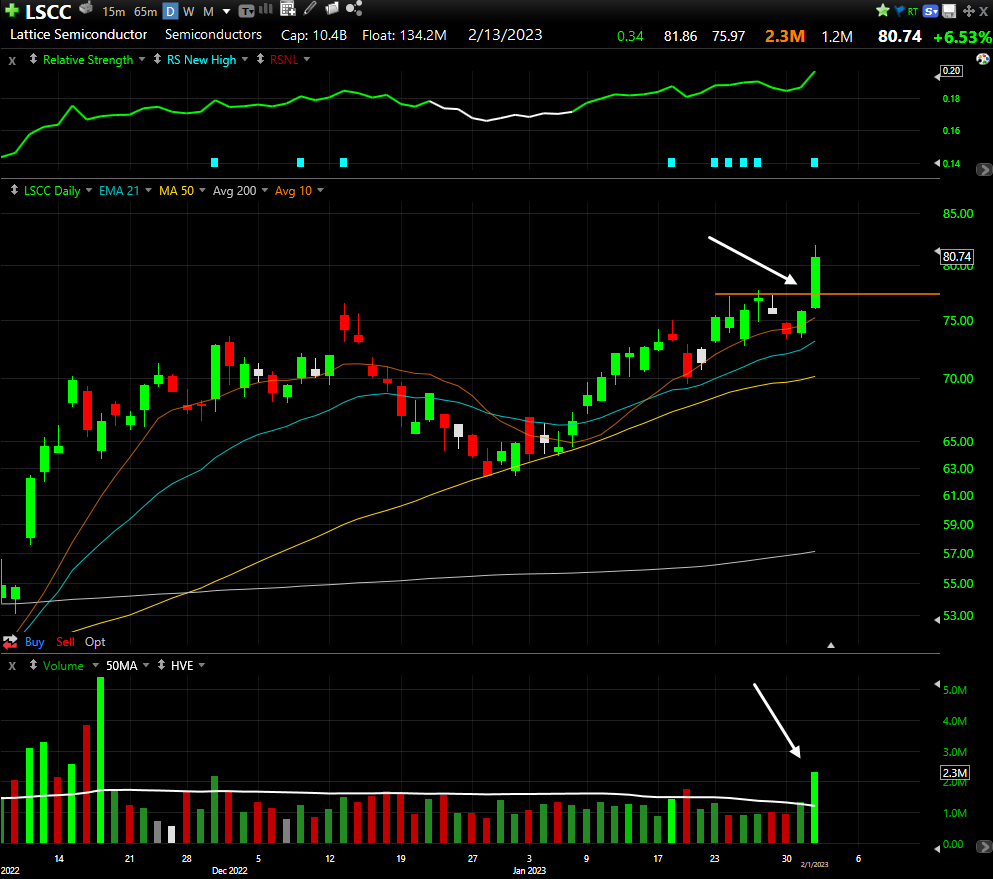Click the orange horizontal resistance line
993x879 pixels.
click(x=827, y=294)
